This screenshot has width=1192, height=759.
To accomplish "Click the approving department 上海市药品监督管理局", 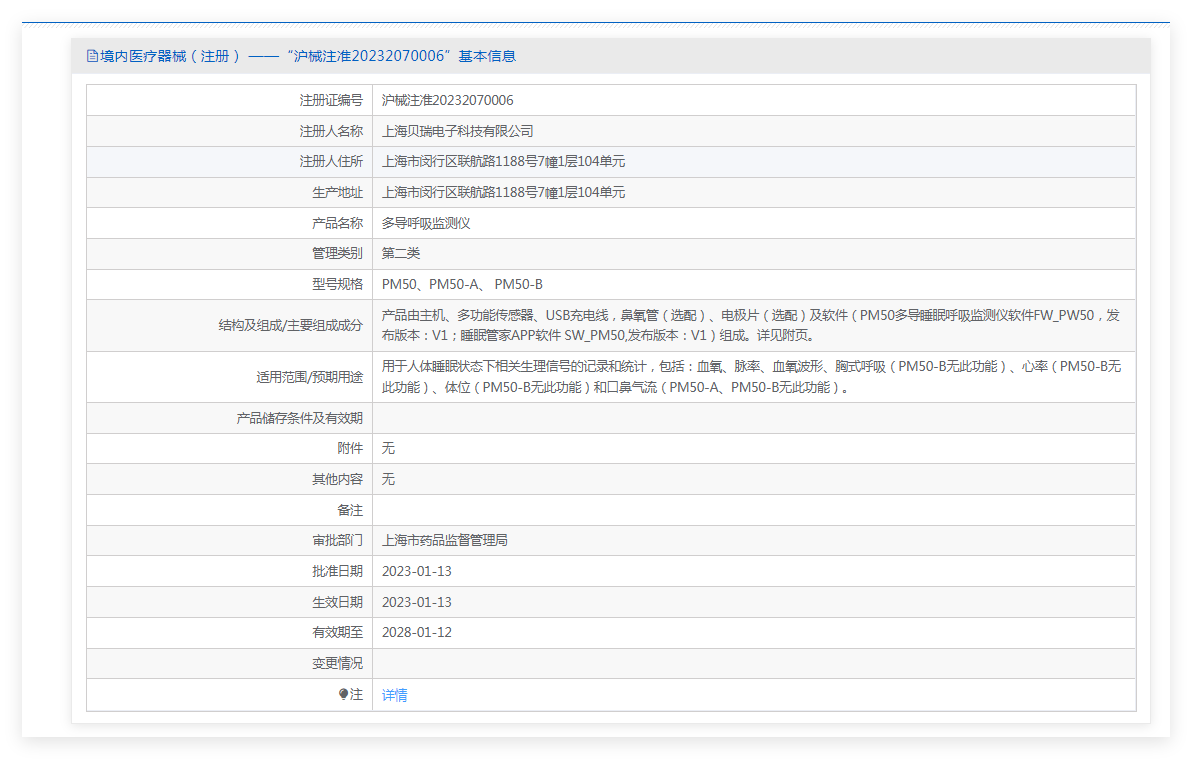I will pos(444,540).
